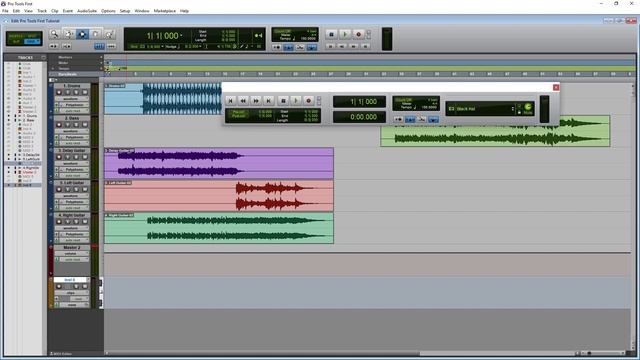Click the Master 2 track name
Image resolution: width=640 pixels, height=360 pixels.
click(72, 248)
